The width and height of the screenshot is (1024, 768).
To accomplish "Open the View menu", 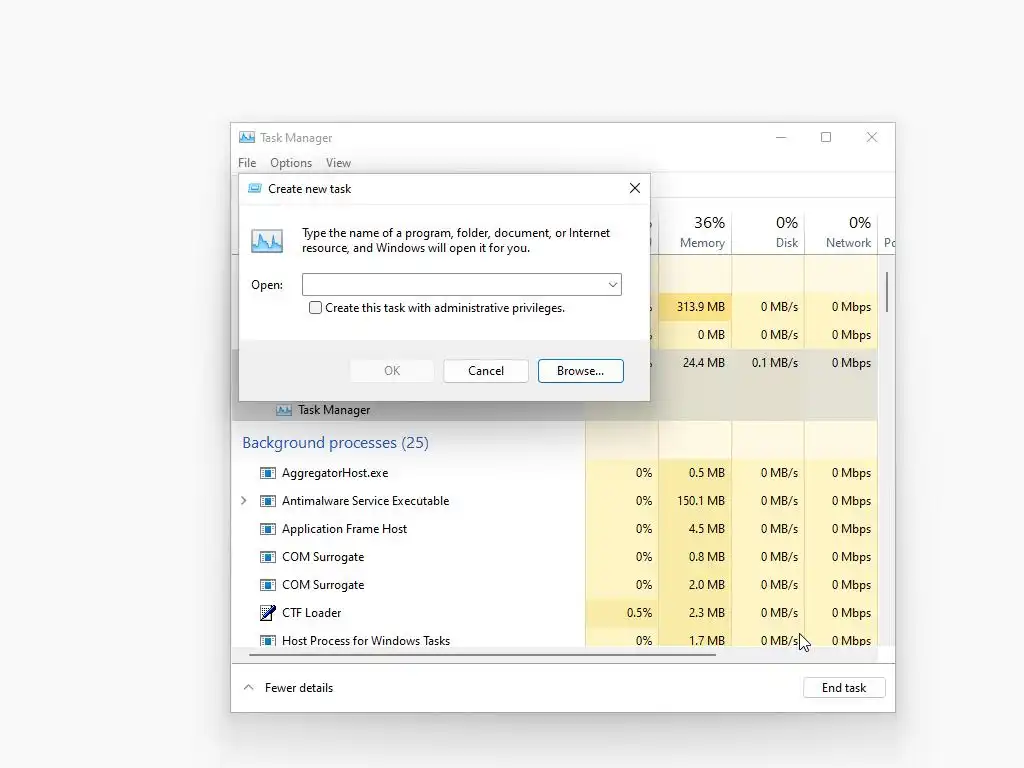I will pos(338,163).
